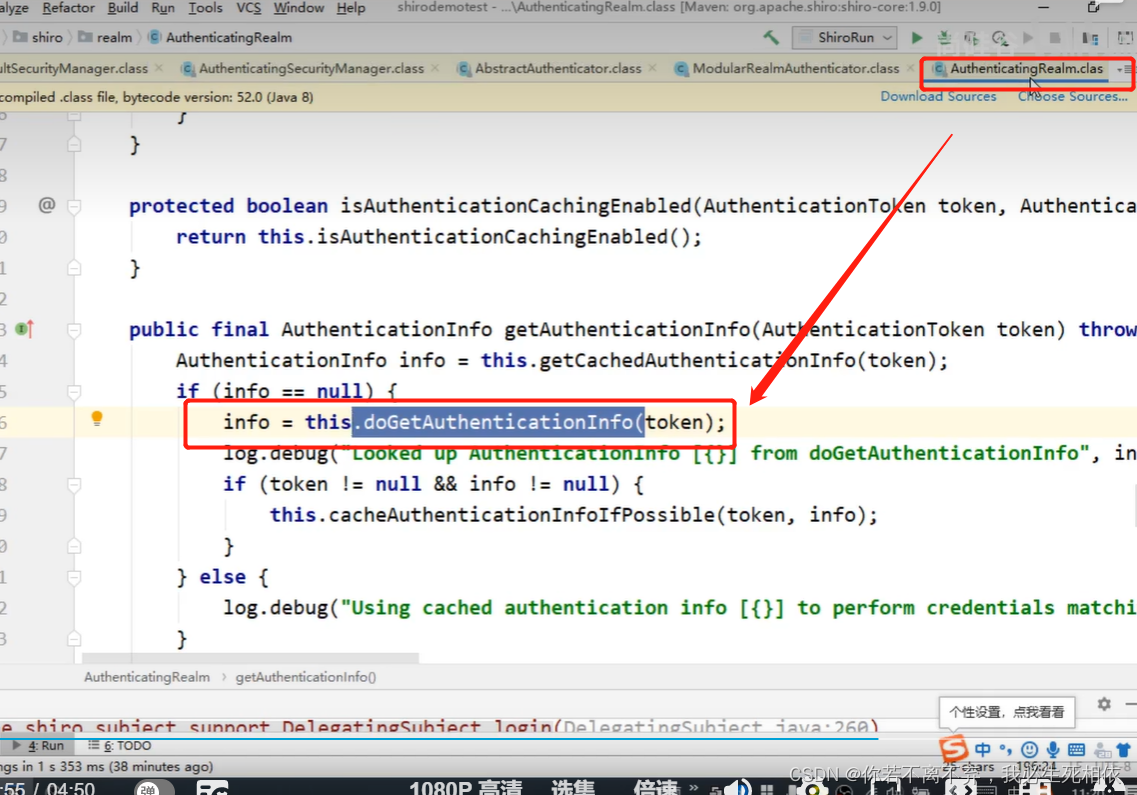
Task: Run ShiroRun with the green play button
Action: pyautogui.click(x=917, y=37)
